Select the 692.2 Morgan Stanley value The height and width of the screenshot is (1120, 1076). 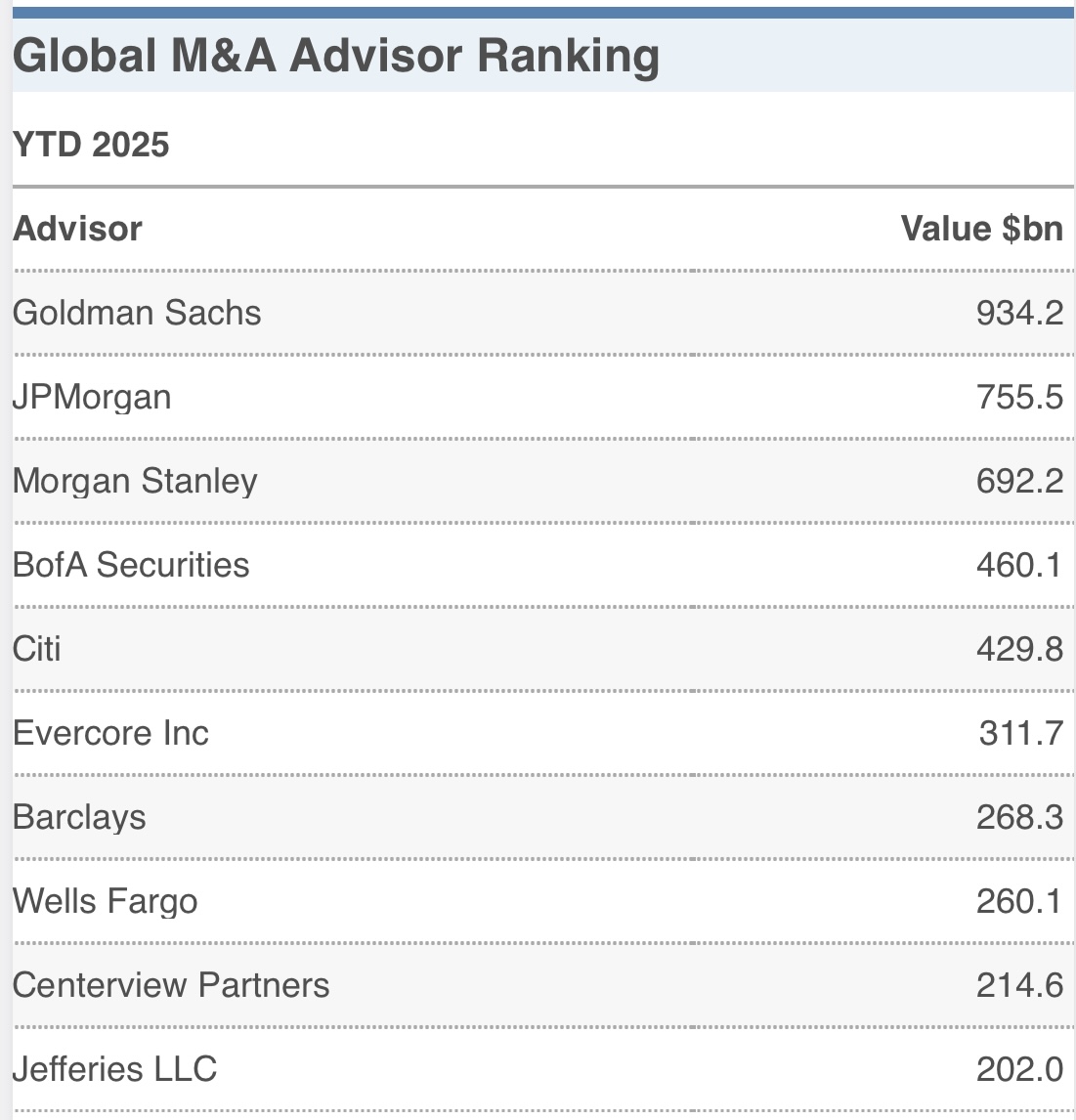click(x=1019, y=481)
